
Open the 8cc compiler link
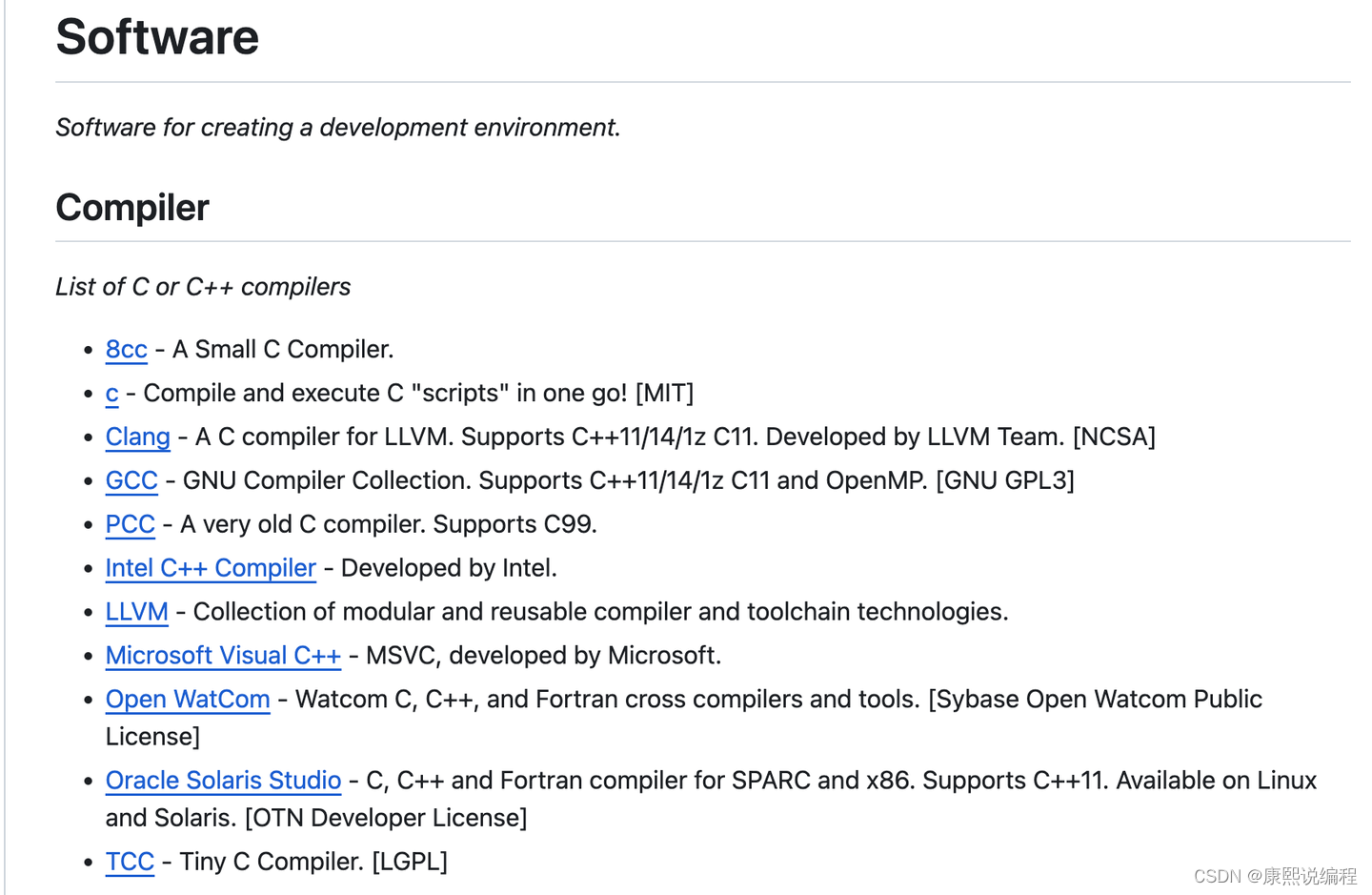pyautogui.click(x=126, y=350)
